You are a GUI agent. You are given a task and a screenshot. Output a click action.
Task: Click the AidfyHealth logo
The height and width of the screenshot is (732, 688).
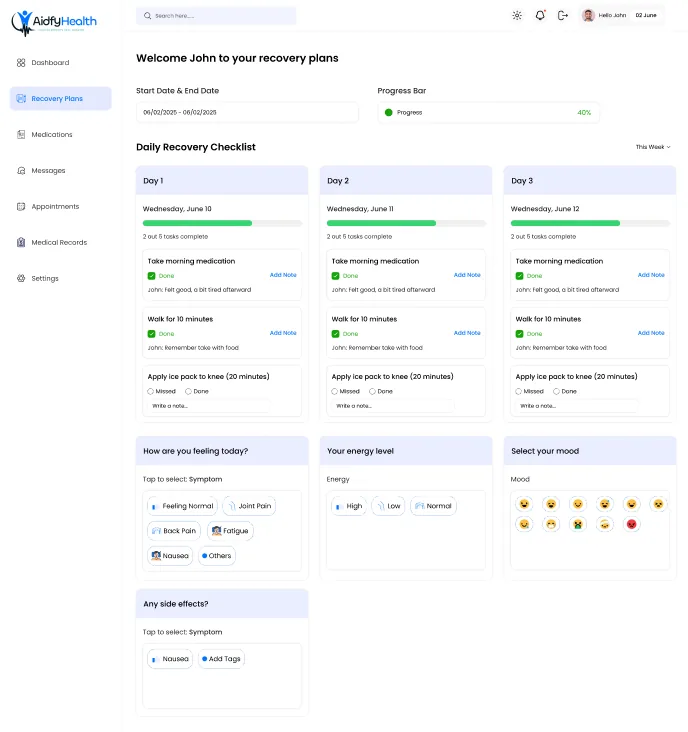[54, 22]
